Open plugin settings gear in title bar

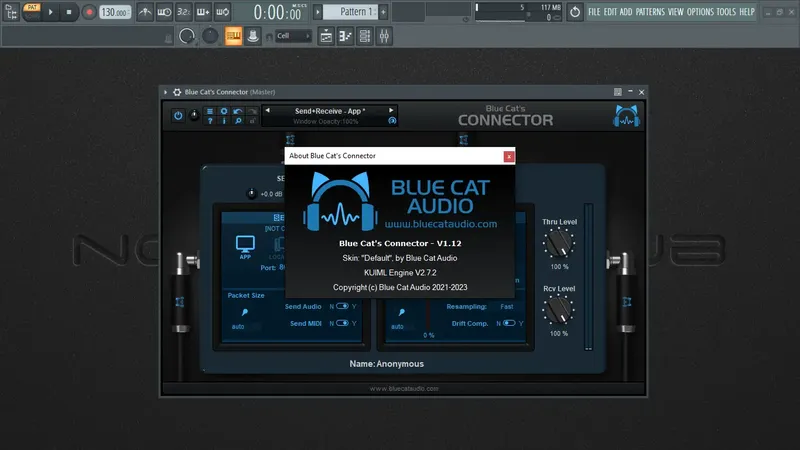click(177, 92)
